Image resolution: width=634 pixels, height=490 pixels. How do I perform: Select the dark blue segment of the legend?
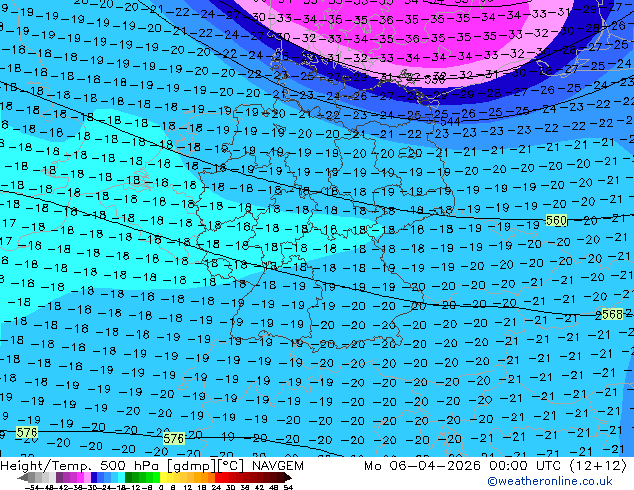(x=94, y=477)
